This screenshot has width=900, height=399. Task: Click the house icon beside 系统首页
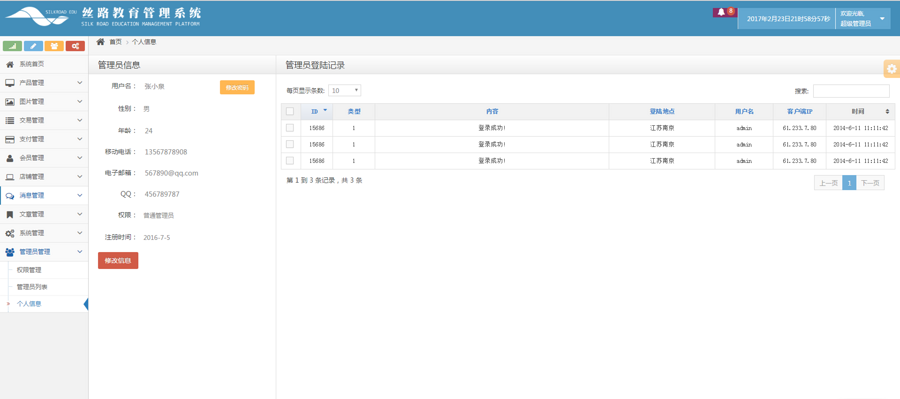pos(10,64)
